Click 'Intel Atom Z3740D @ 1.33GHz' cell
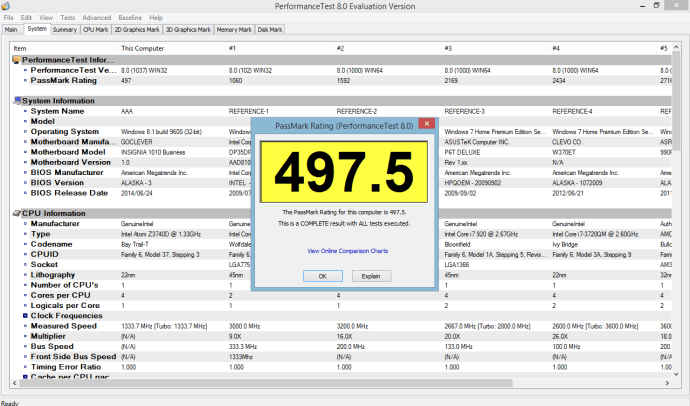This screenshot has width=690, height=406. (x=161, y=234)
